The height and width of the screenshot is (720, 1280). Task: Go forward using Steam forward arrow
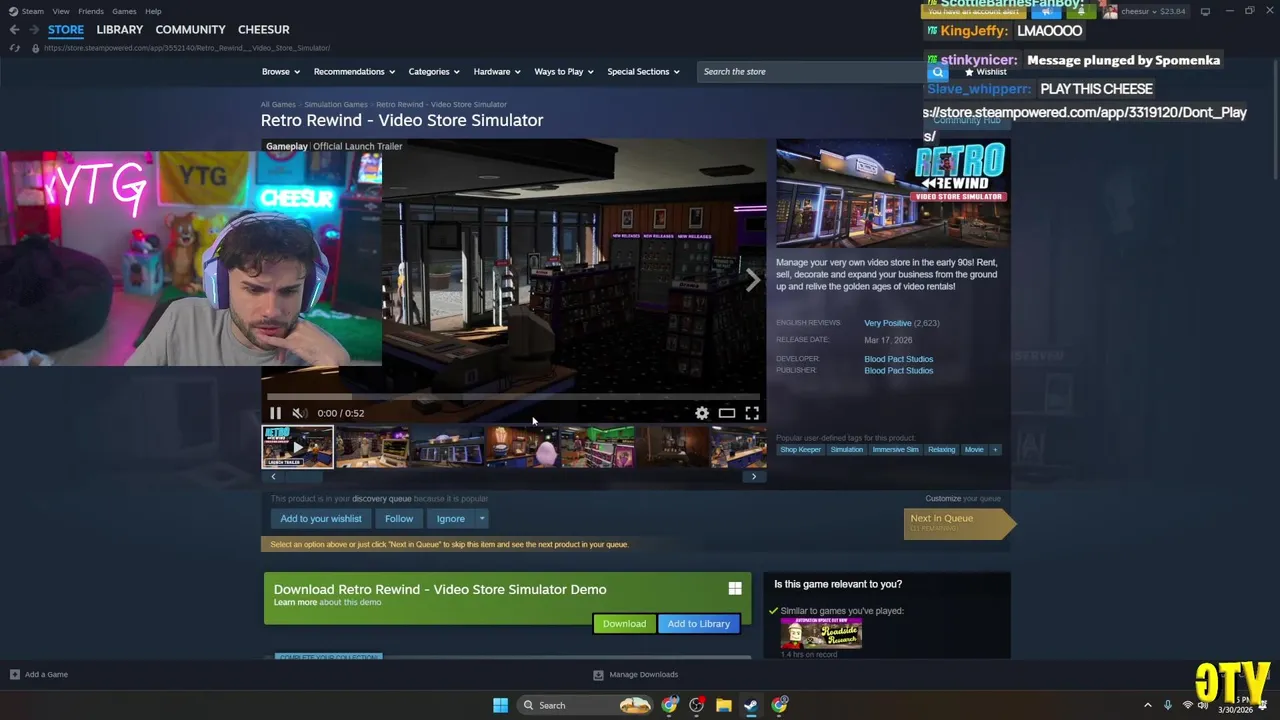tap(34, 30)
